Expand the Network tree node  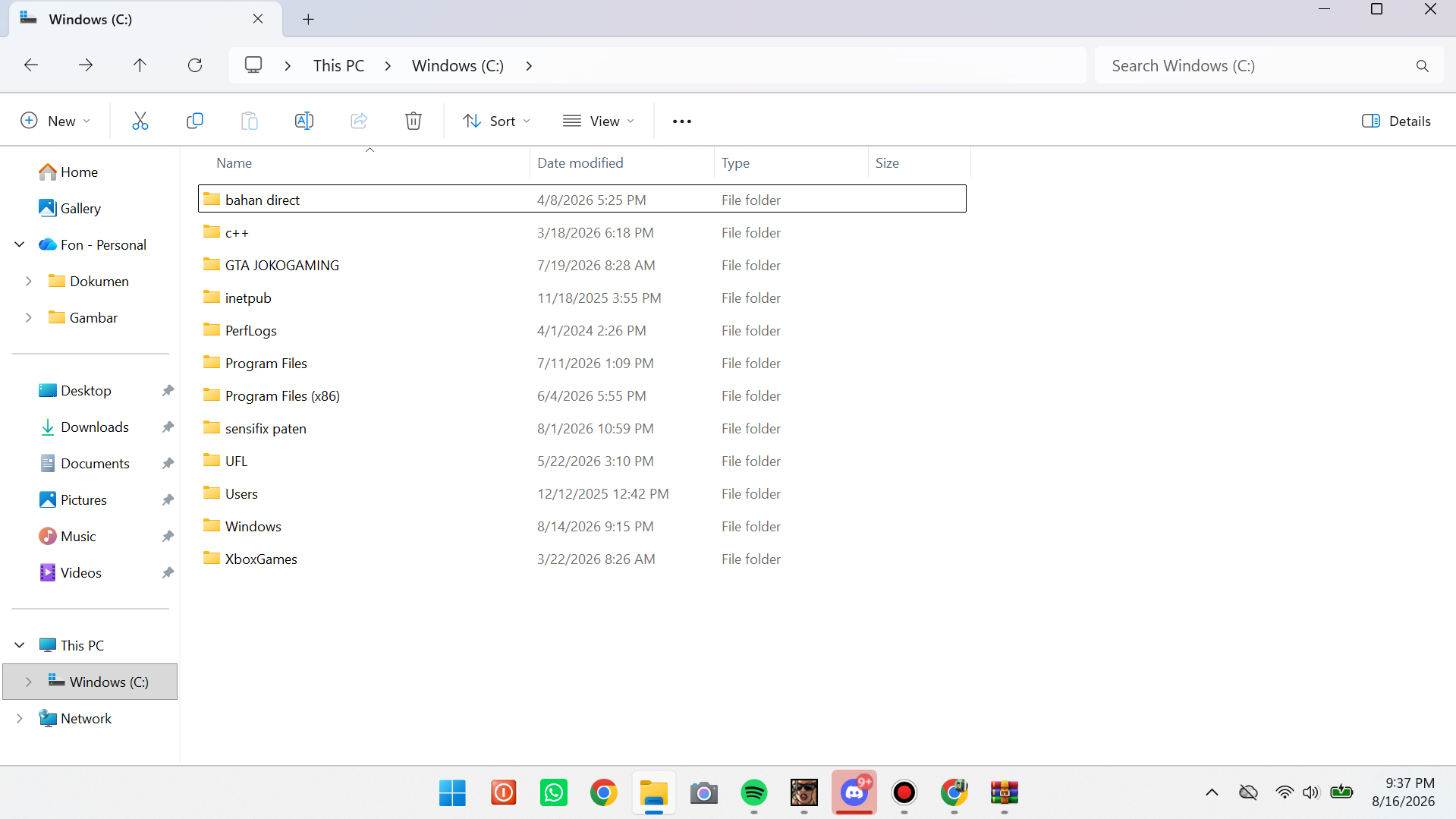click(x=20, y=718)
